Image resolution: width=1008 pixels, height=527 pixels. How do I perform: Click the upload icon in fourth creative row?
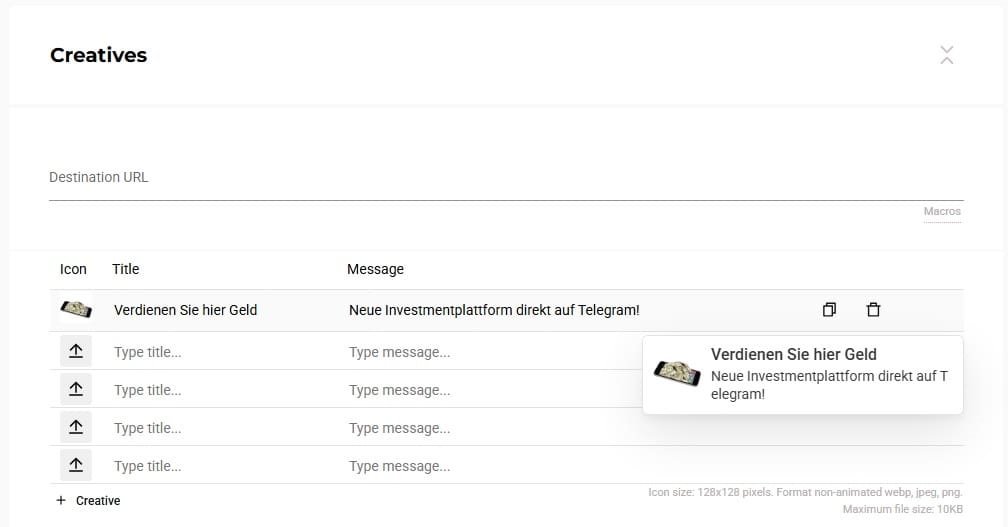76,427
